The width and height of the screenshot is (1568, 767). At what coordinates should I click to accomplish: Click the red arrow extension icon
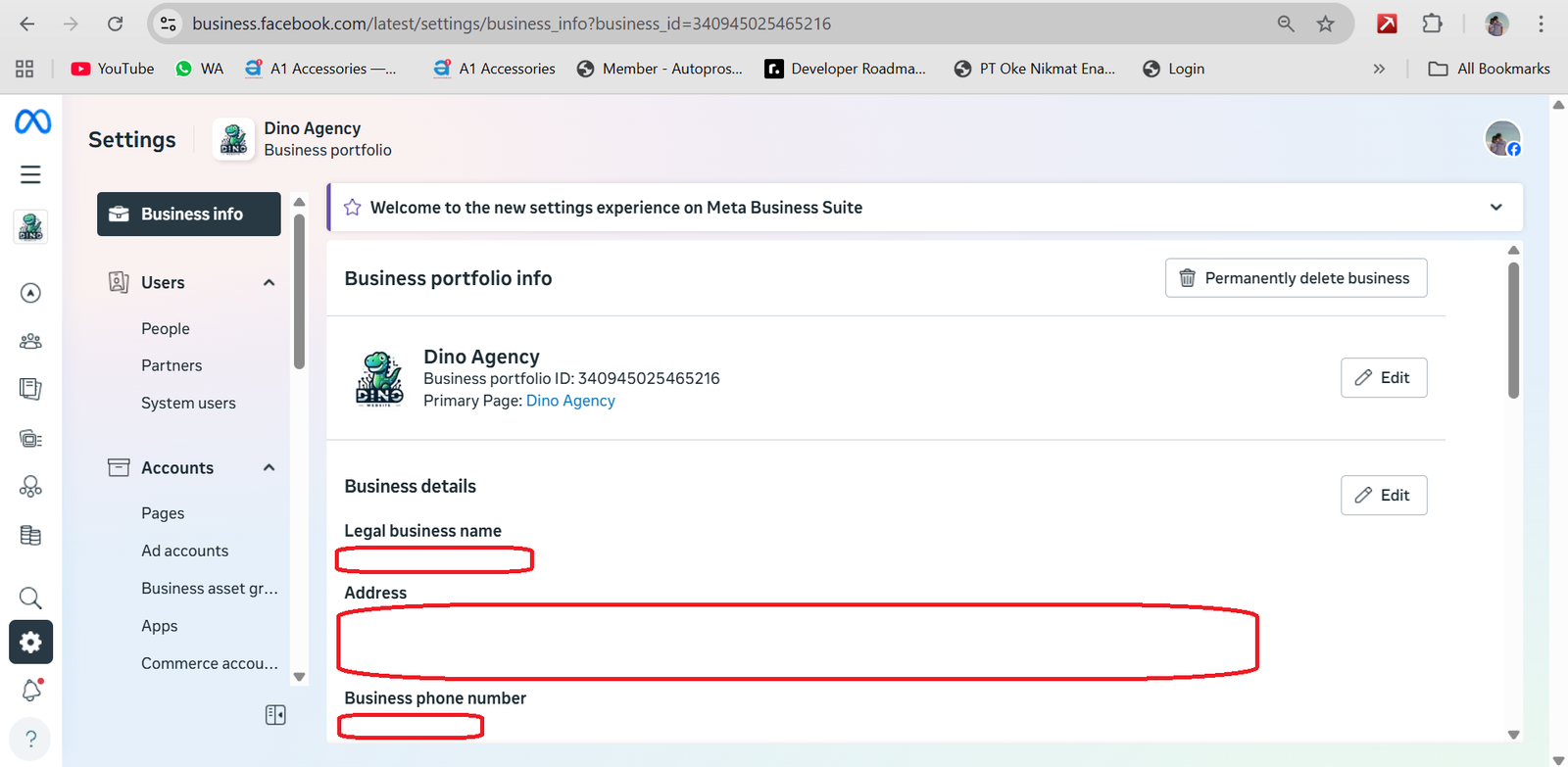tap(1387, 24)
